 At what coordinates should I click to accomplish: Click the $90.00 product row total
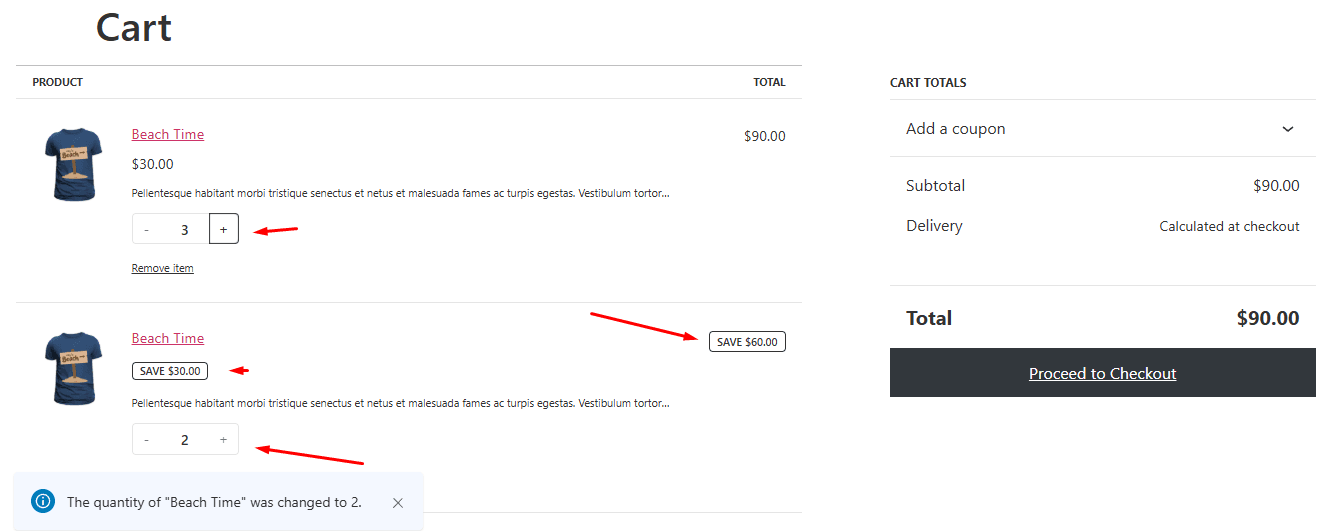[x=765, y=136]
